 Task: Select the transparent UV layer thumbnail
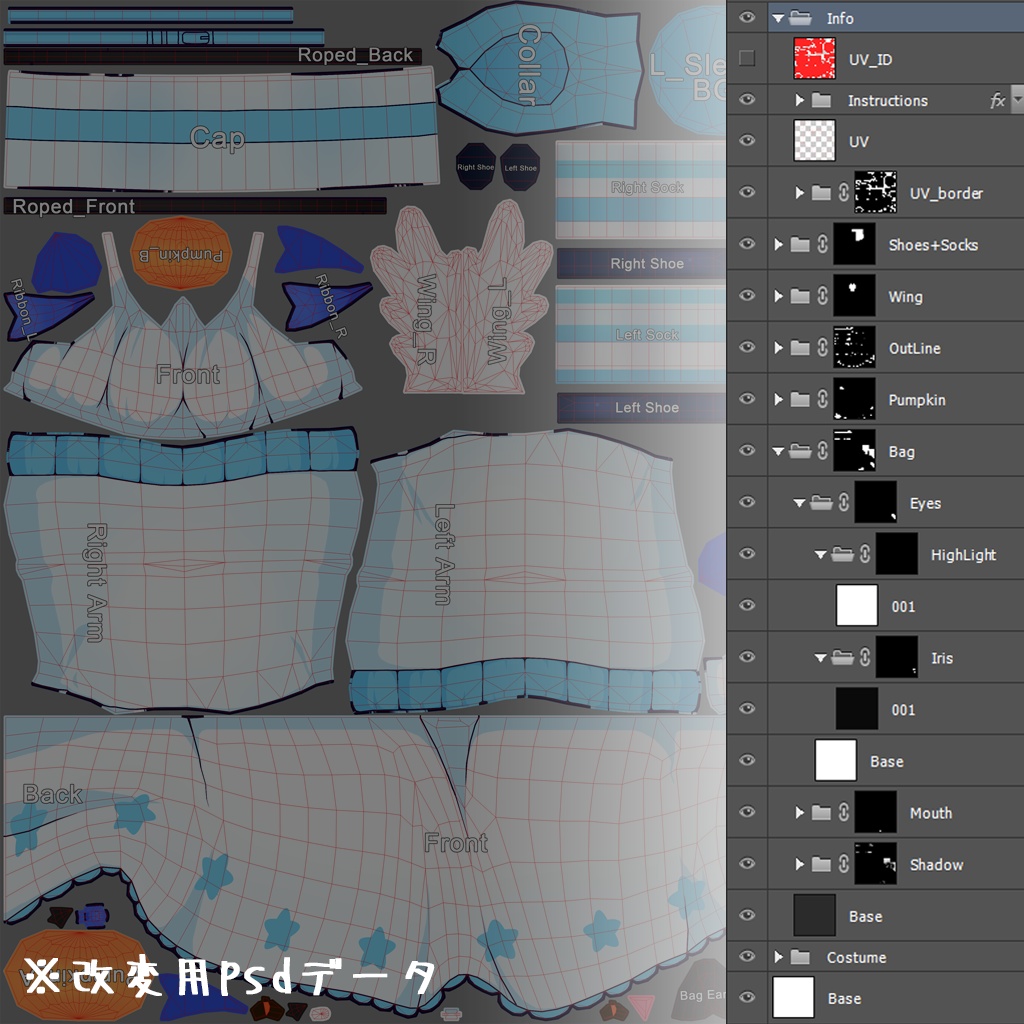(814, 140)
